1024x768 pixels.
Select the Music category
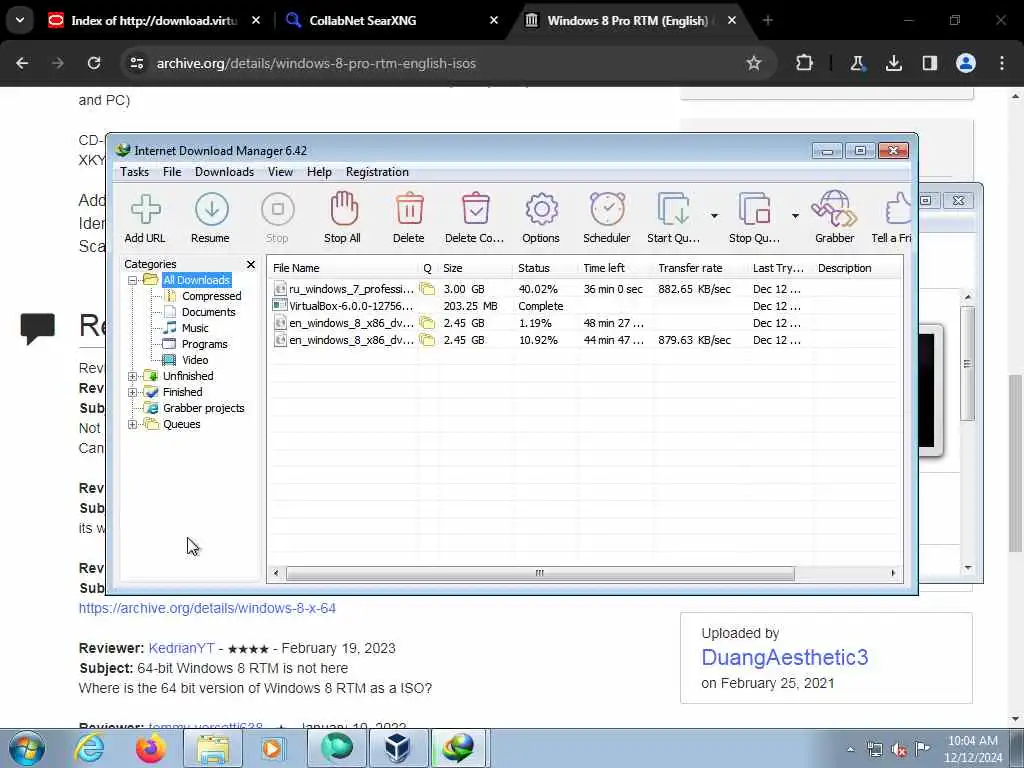tap(195, 328)
